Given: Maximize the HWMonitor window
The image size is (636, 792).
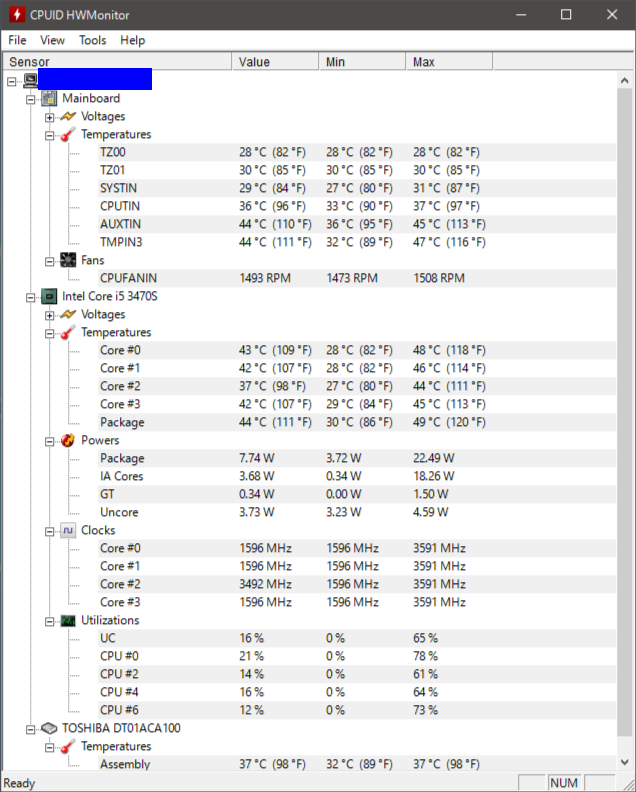Looking at the screenshot, I should click(566, 15).
